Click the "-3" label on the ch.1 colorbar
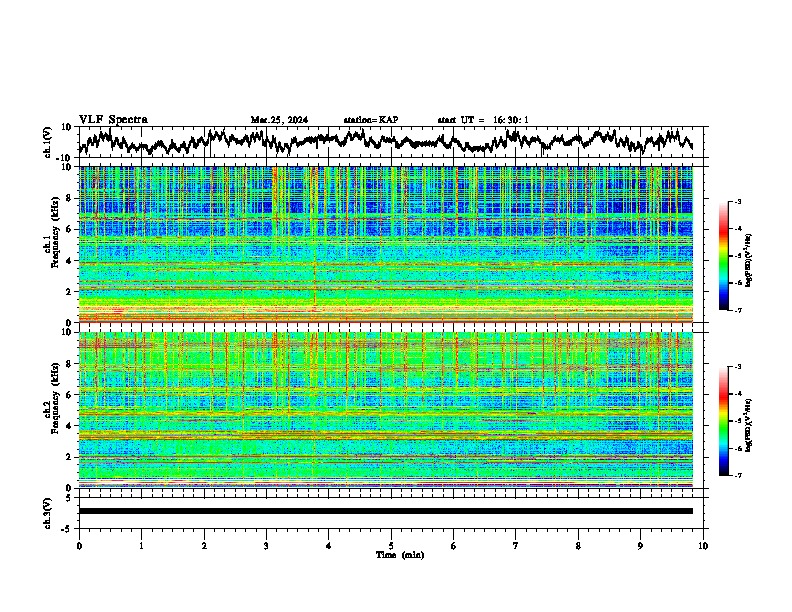The image size is (792, 612). (x=737, y=201)
